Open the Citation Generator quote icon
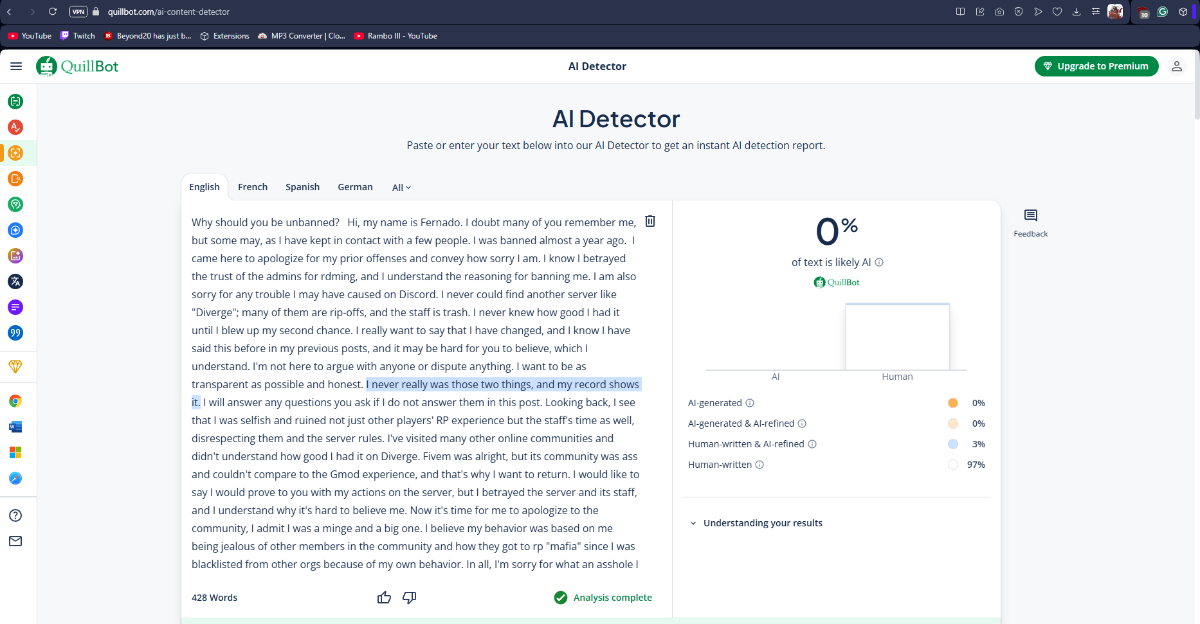The width and height of the screenshot is (1200, 624). point(16,333)
